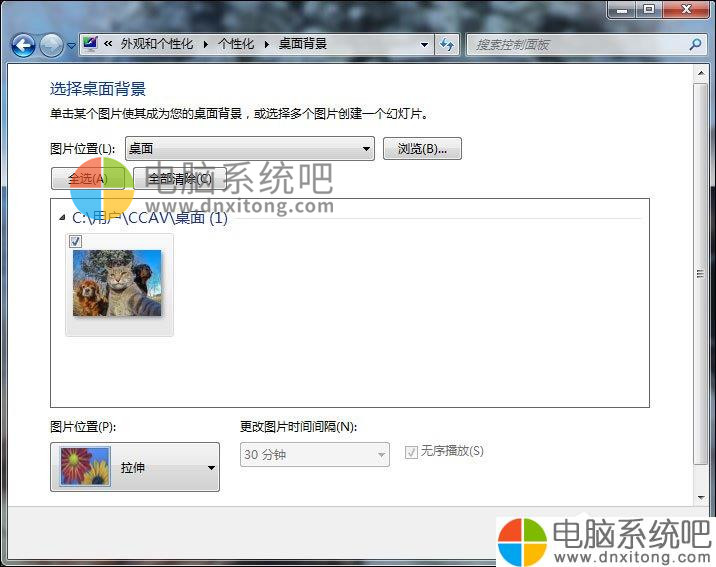Viewport: 716px width, 567px height.
Task: Minimize the 桌面背景 window
Action: (x=622, y=10)
